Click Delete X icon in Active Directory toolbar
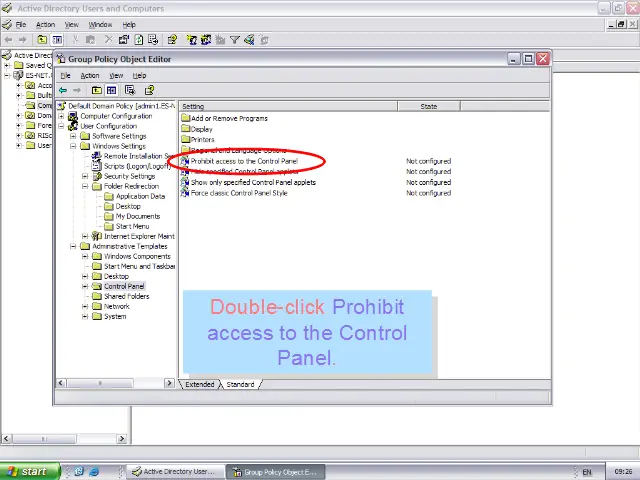The width and height of the screenshot is (640, 480). pos(108,40)
